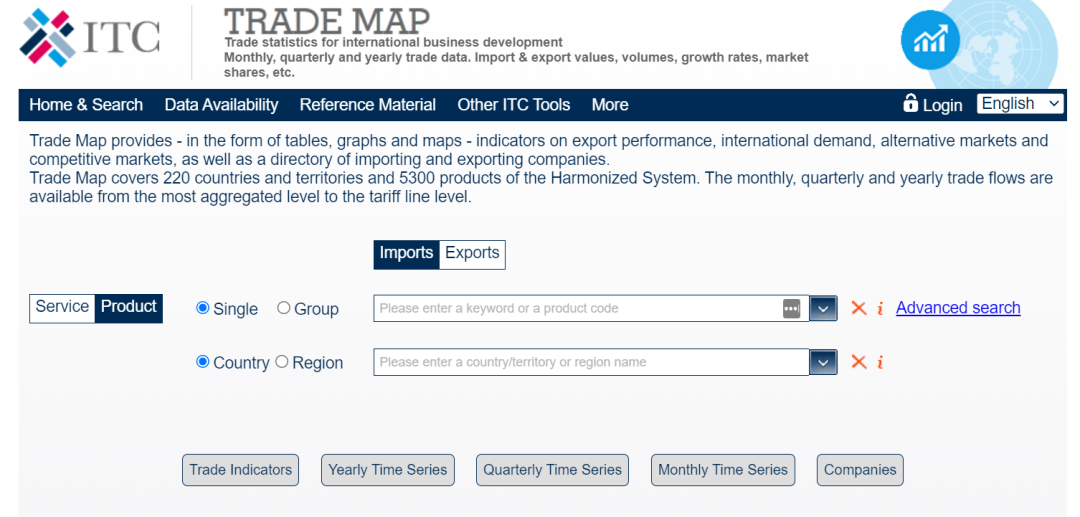Open the English language dropdown
This screenshot has height=517, width=1080.
click(1020, 104)
